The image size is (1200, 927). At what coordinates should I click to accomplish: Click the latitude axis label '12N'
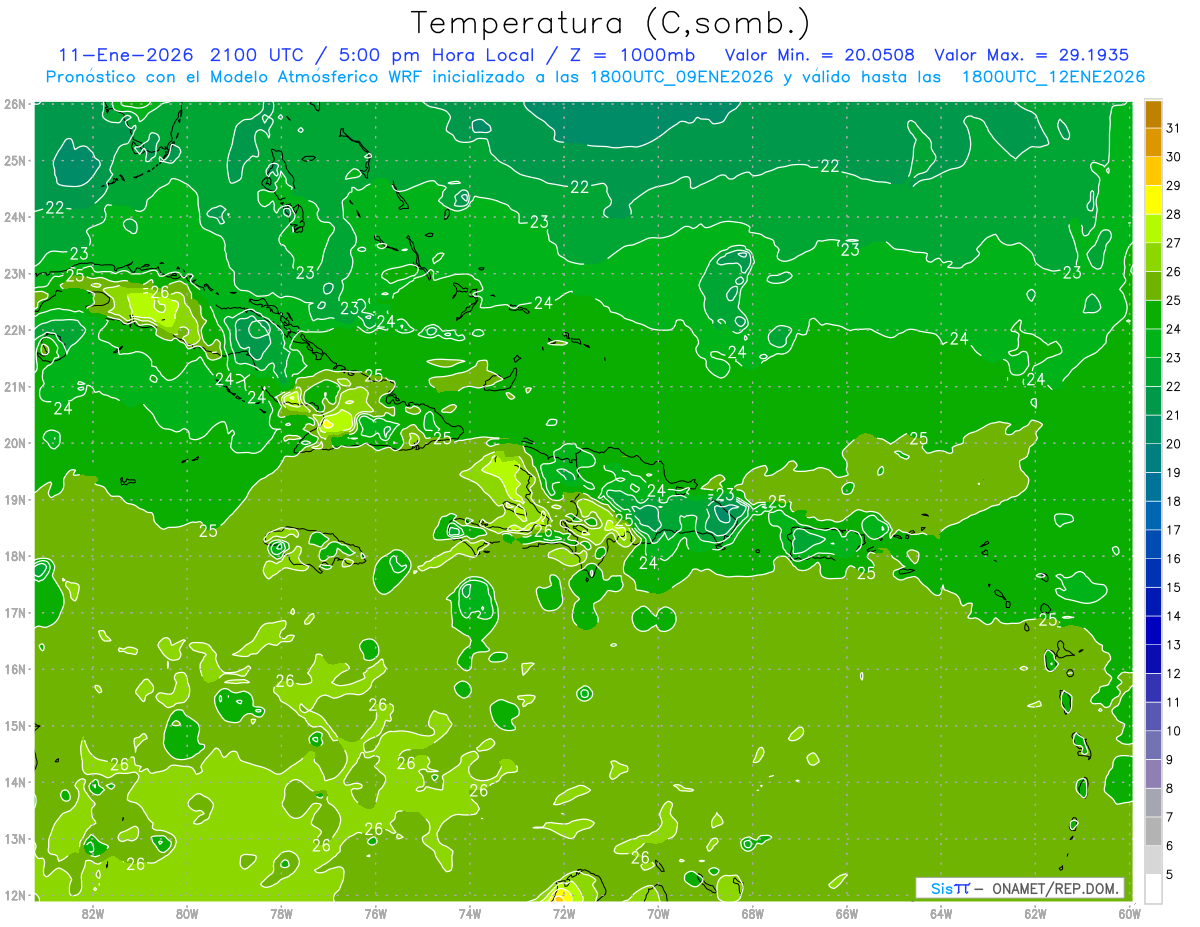15,895
